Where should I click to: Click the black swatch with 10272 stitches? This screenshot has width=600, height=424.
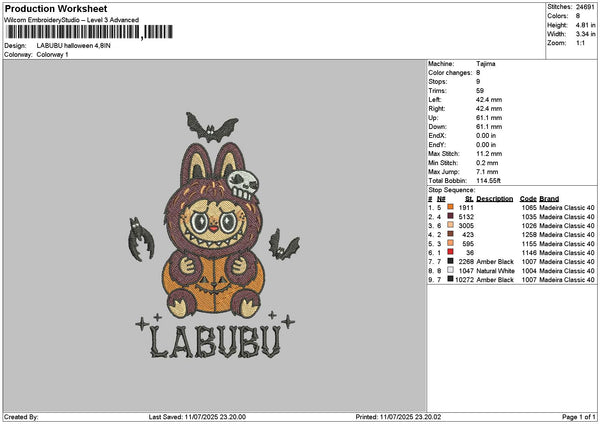point(450,279)
